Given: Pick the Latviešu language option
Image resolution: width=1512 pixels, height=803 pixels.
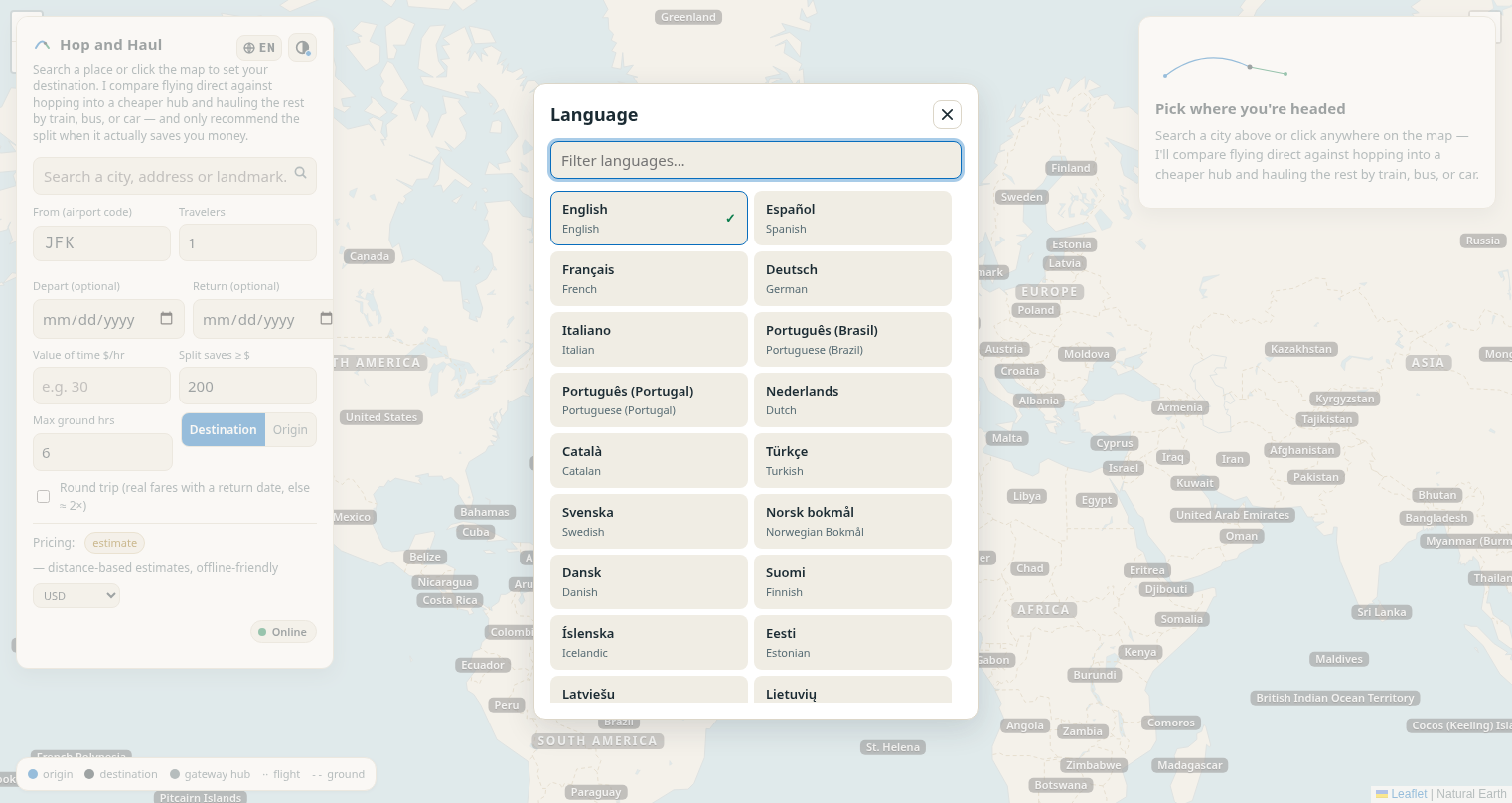Looking at the screenshot, I should [x=649, y=690].
